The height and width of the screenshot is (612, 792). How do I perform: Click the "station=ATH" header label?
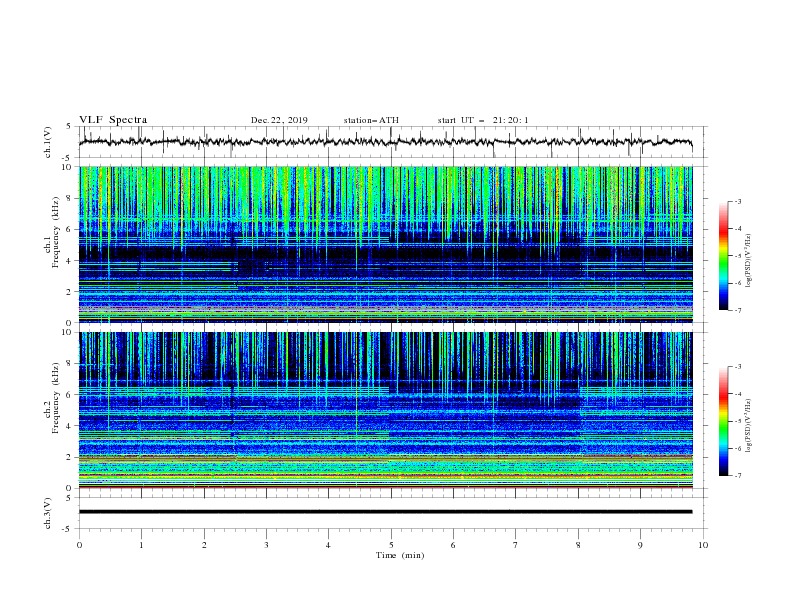click(x=371, y=120)
